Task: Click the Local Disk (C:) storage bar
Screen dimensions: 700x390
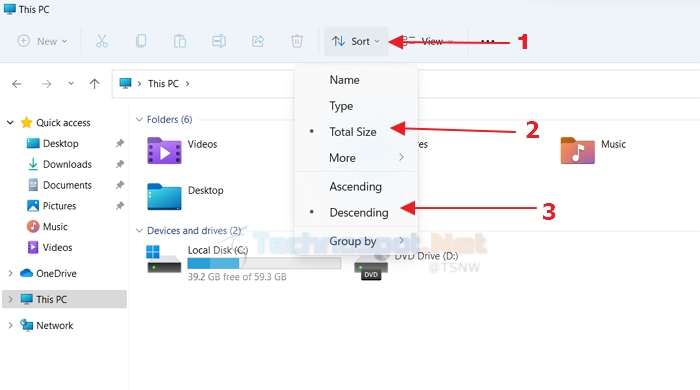Action: [x=264, y=263]
